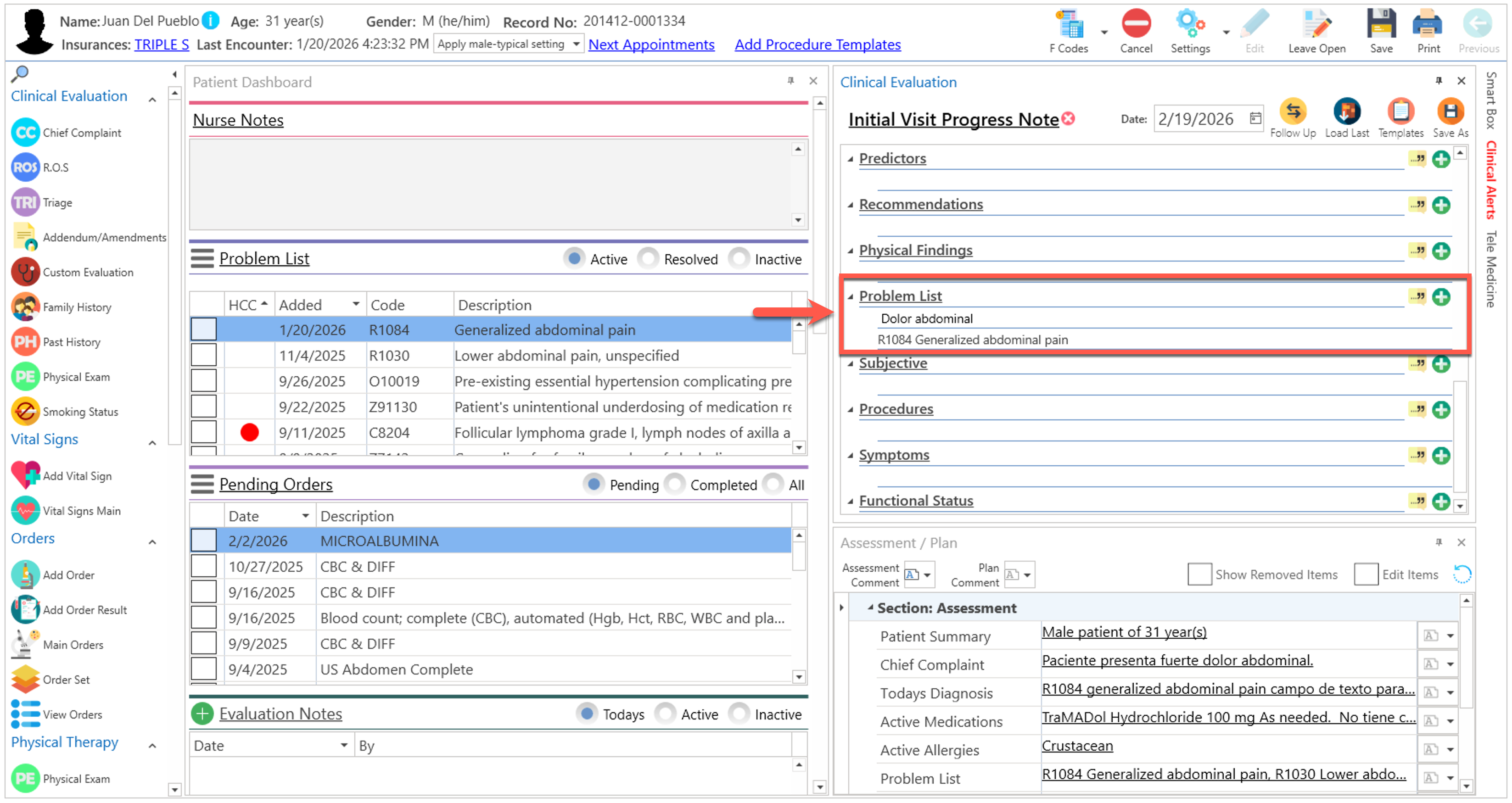Screen dimensions: 1512x803
Task: Collapse the Vital Signs sidebar group
Action: (x=152, y=443)
